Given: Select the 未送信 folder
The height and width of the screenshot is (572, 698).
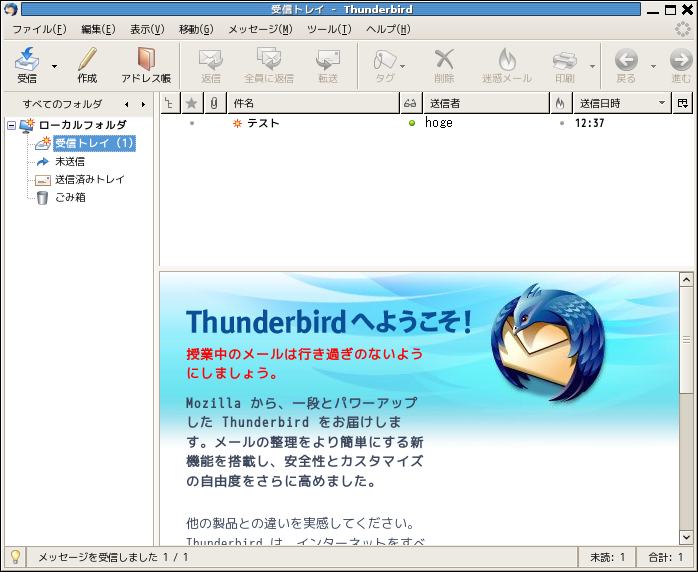Looking at the screenshot, I should tap(70, 162).
